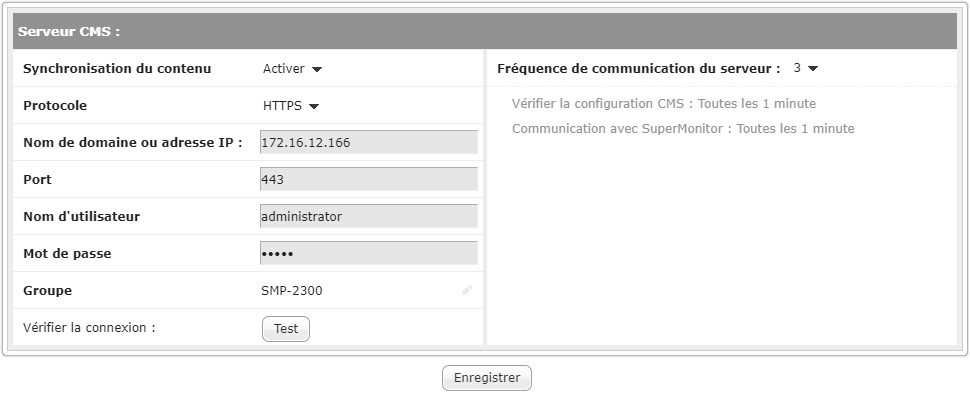
Task: Focus the domain name or IP address field
Action: tap(369, 142)
